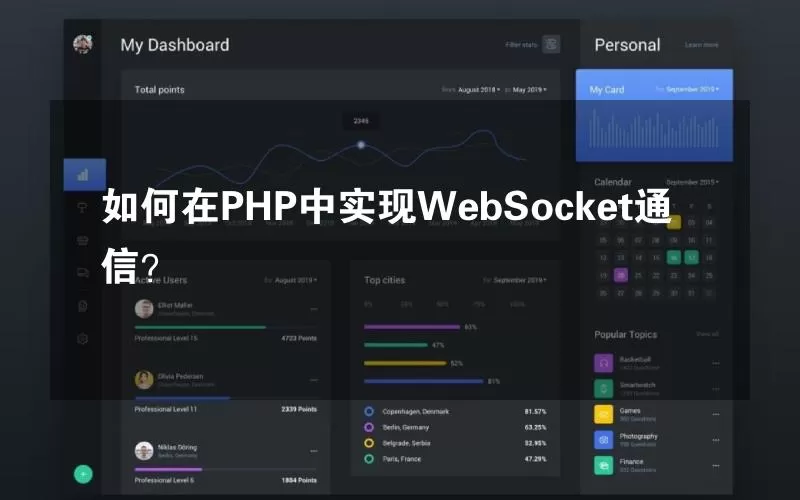The height and width of the screenshot is (500, 800).
Task: Toggle the Paris, France legend circle
Action: (x=369, y=459)
